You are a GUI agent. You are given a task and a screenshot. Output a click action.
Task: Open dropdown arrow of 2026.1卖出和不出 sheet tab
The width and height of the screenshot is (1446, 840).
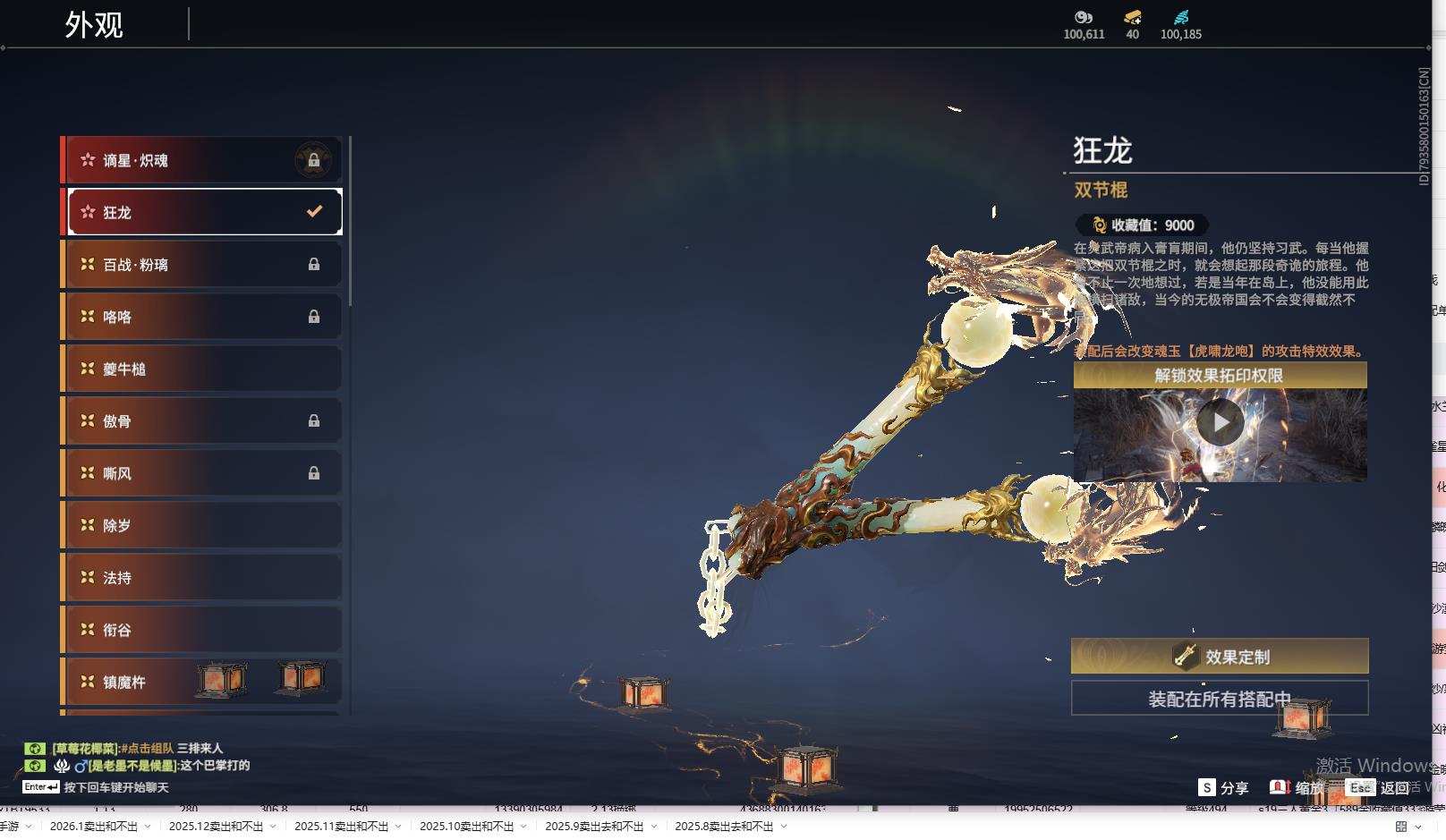(x=147, y=827)
